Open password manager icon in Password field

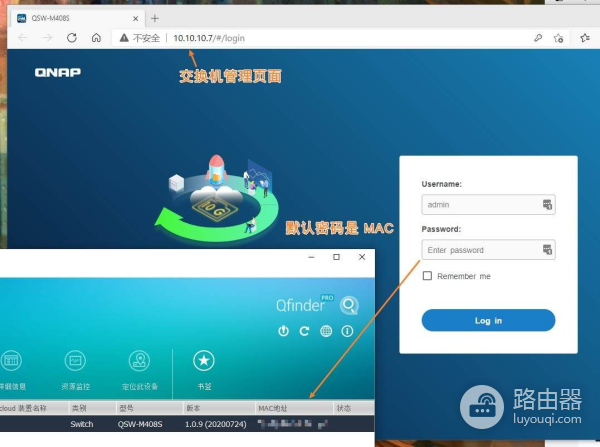547,250
